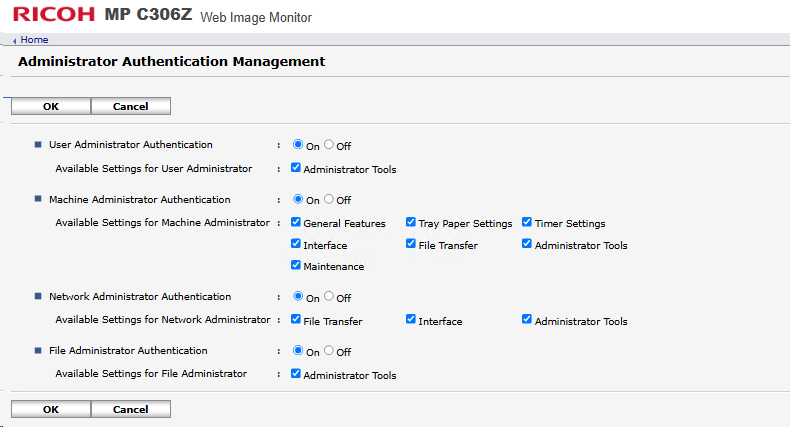Click the top Cancel button
790x427 pixels.
[x=130, y=106]
